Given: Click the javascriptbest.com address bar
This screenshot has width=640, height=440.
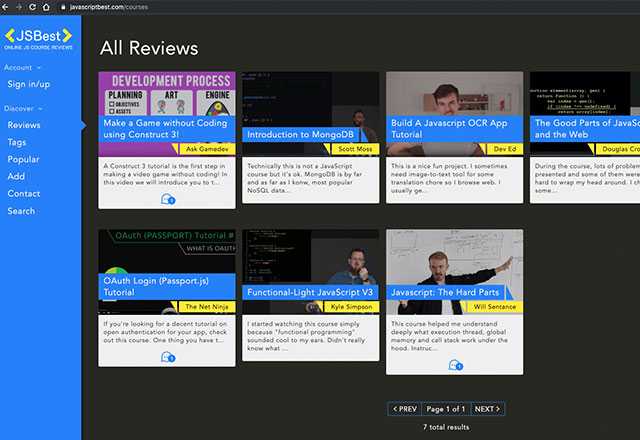Looking at the screenshot, I should point(109,7).
